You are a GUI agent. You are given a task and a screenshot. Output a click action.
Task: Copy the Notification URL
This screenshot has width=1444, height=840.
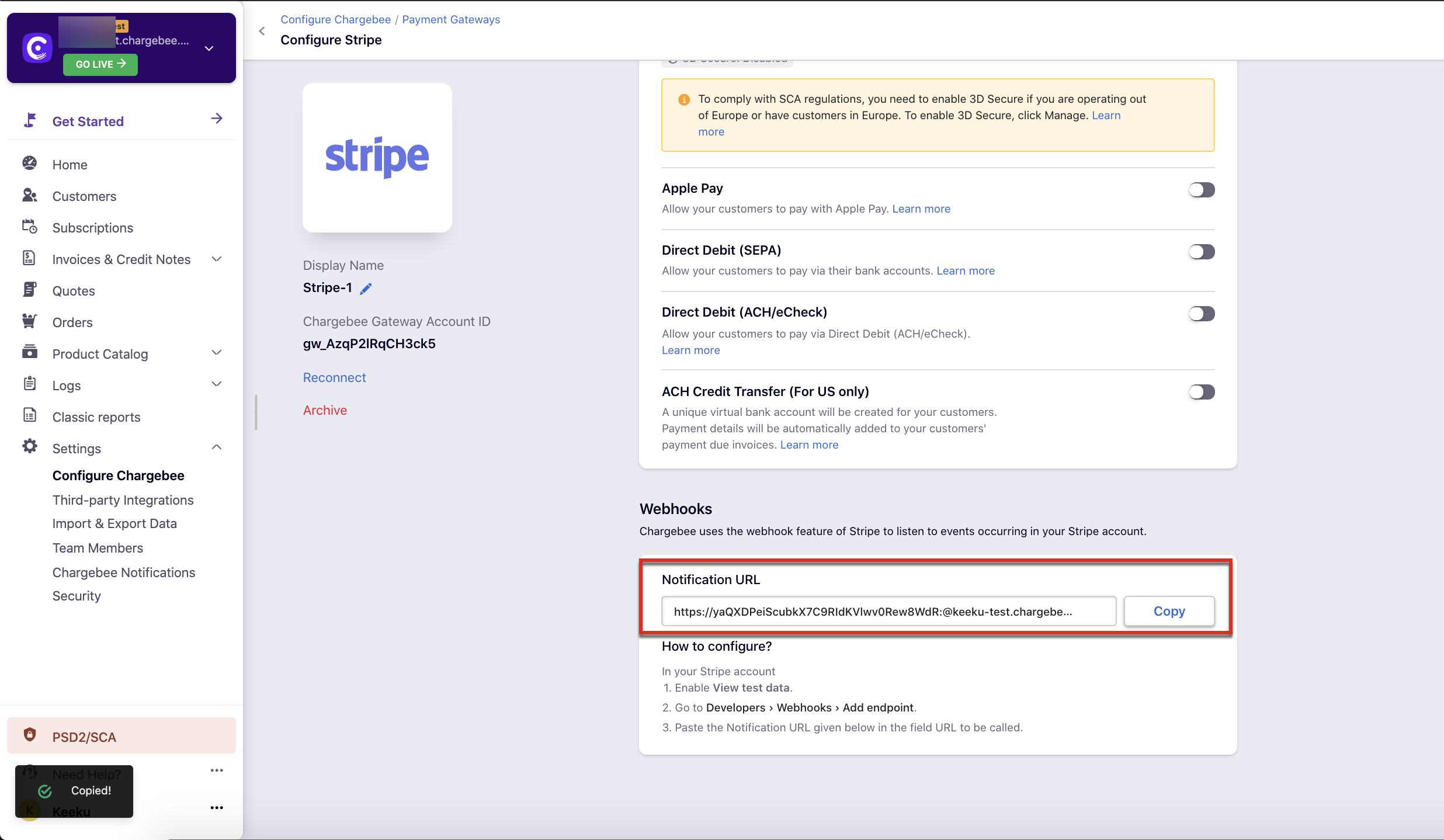point(1169,611)
